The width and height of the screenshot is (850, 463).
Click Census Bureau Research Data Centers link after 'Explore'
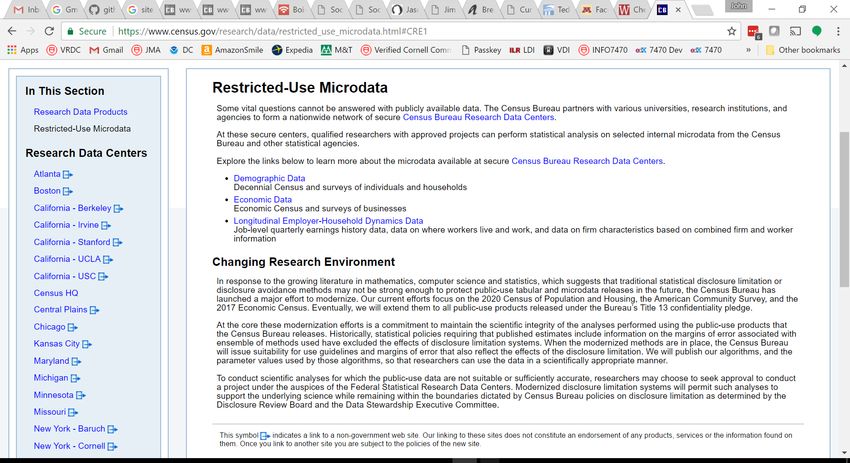click(x=587, y=161)
